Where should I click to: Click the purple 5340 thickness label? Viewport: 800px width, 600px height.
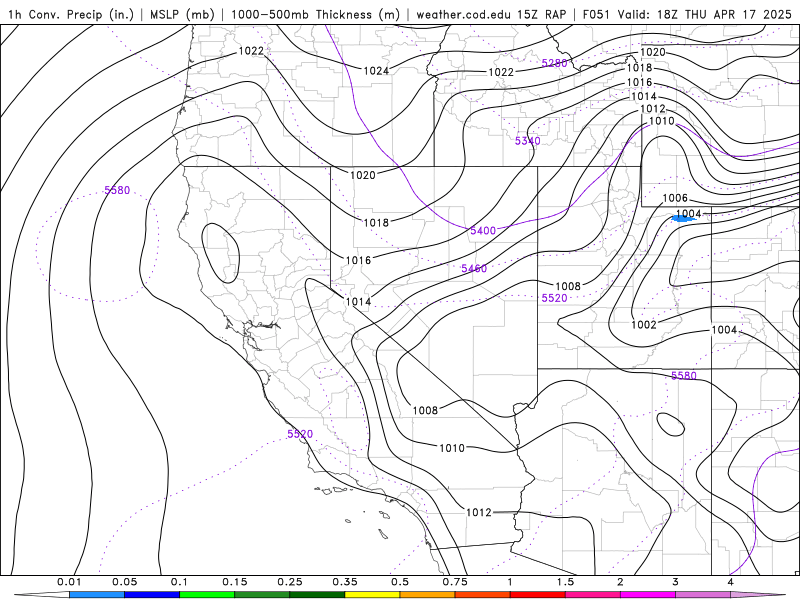[x=528, y=141]
